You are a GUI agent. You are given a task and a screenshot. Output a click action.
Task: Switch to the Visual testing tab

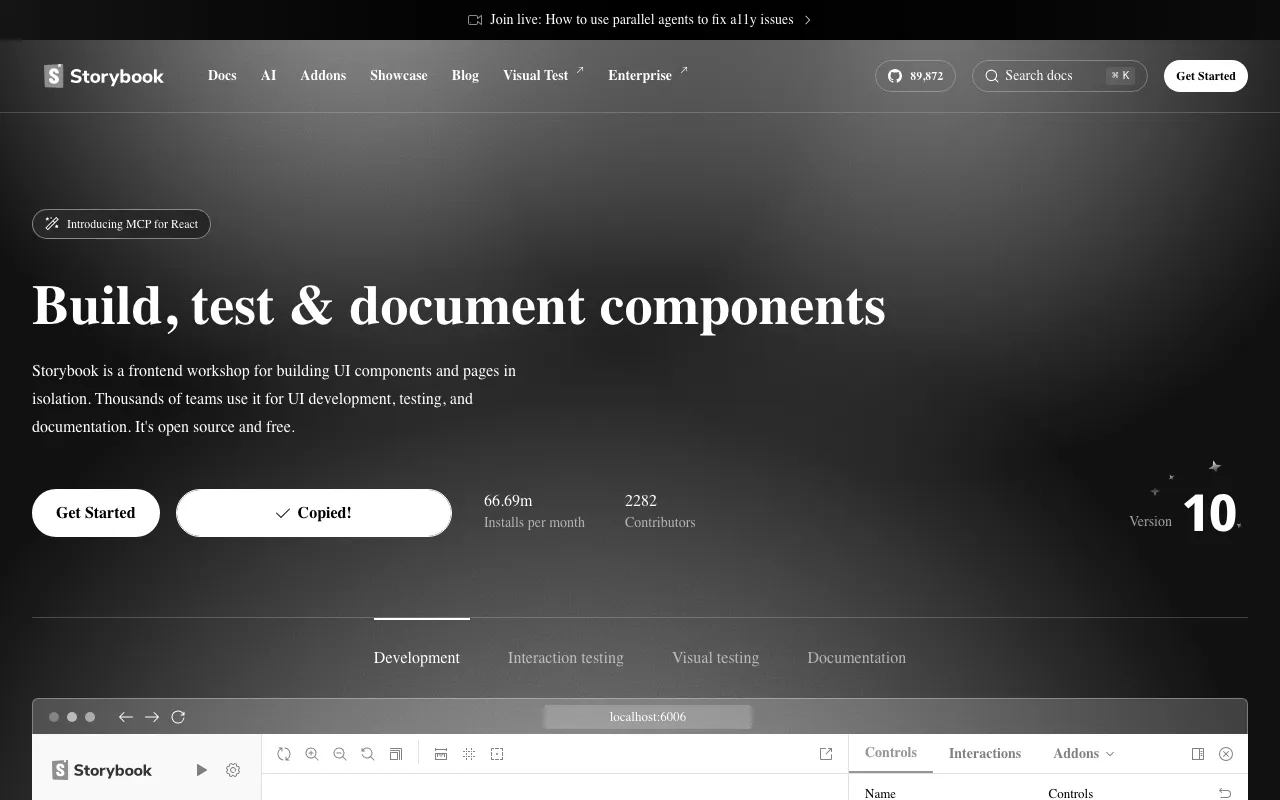point(716,658)
